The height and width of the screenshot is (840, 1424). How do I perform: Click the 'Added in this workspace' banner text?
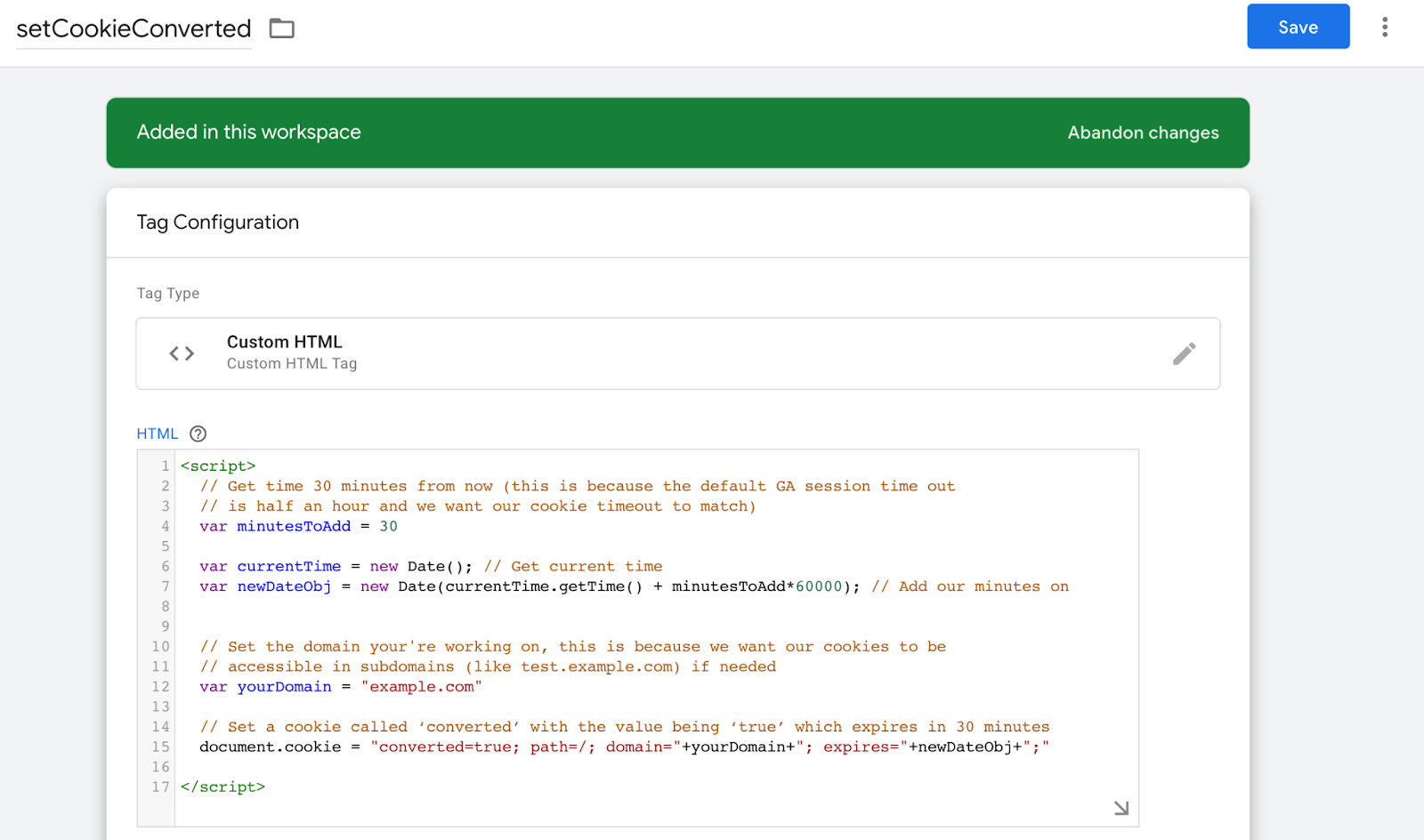point(249,133)
